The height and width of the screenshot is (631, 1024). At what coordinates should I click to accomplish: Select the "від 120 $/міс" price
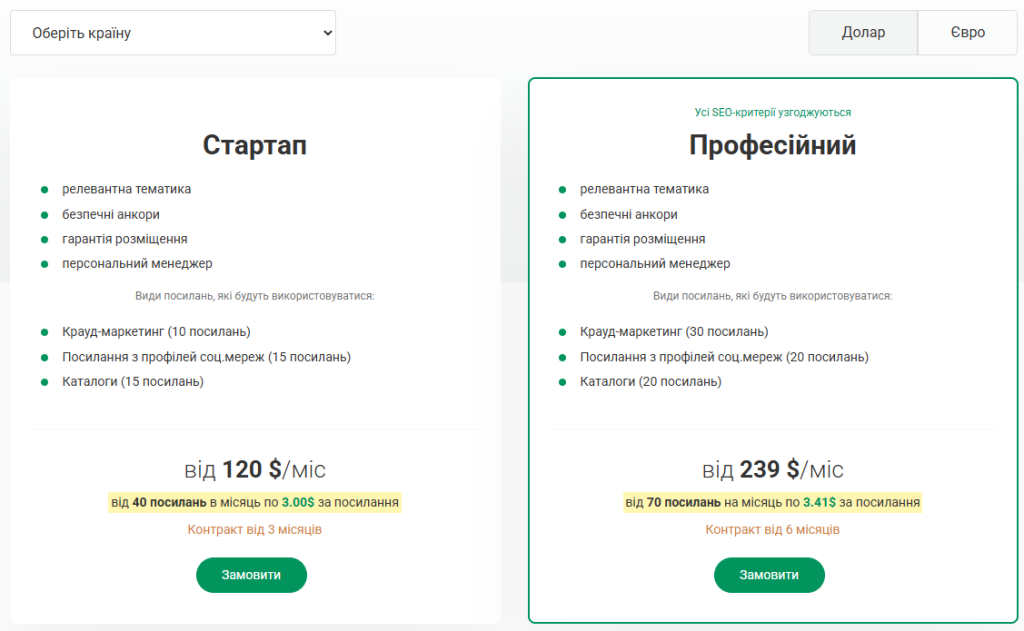(255, 470)
